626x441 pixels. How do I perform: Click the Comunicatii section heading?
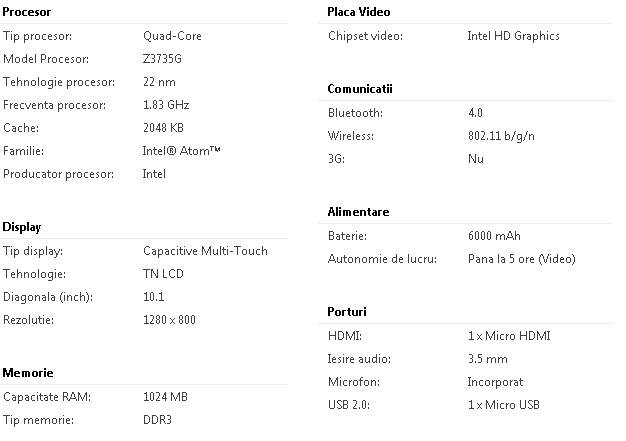tap(359, 89)
